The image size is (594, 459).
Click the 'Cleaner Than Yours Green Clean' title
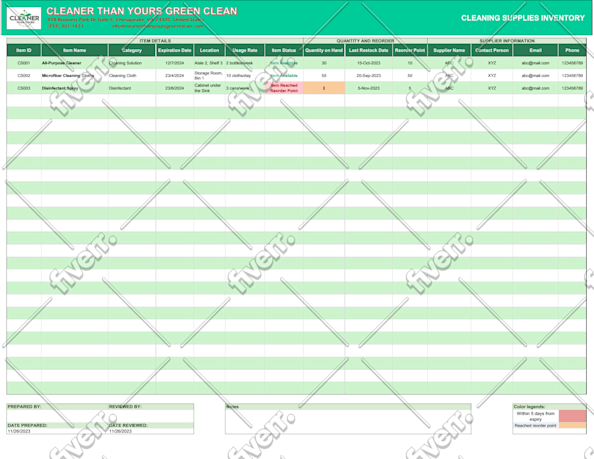point(142,11)
